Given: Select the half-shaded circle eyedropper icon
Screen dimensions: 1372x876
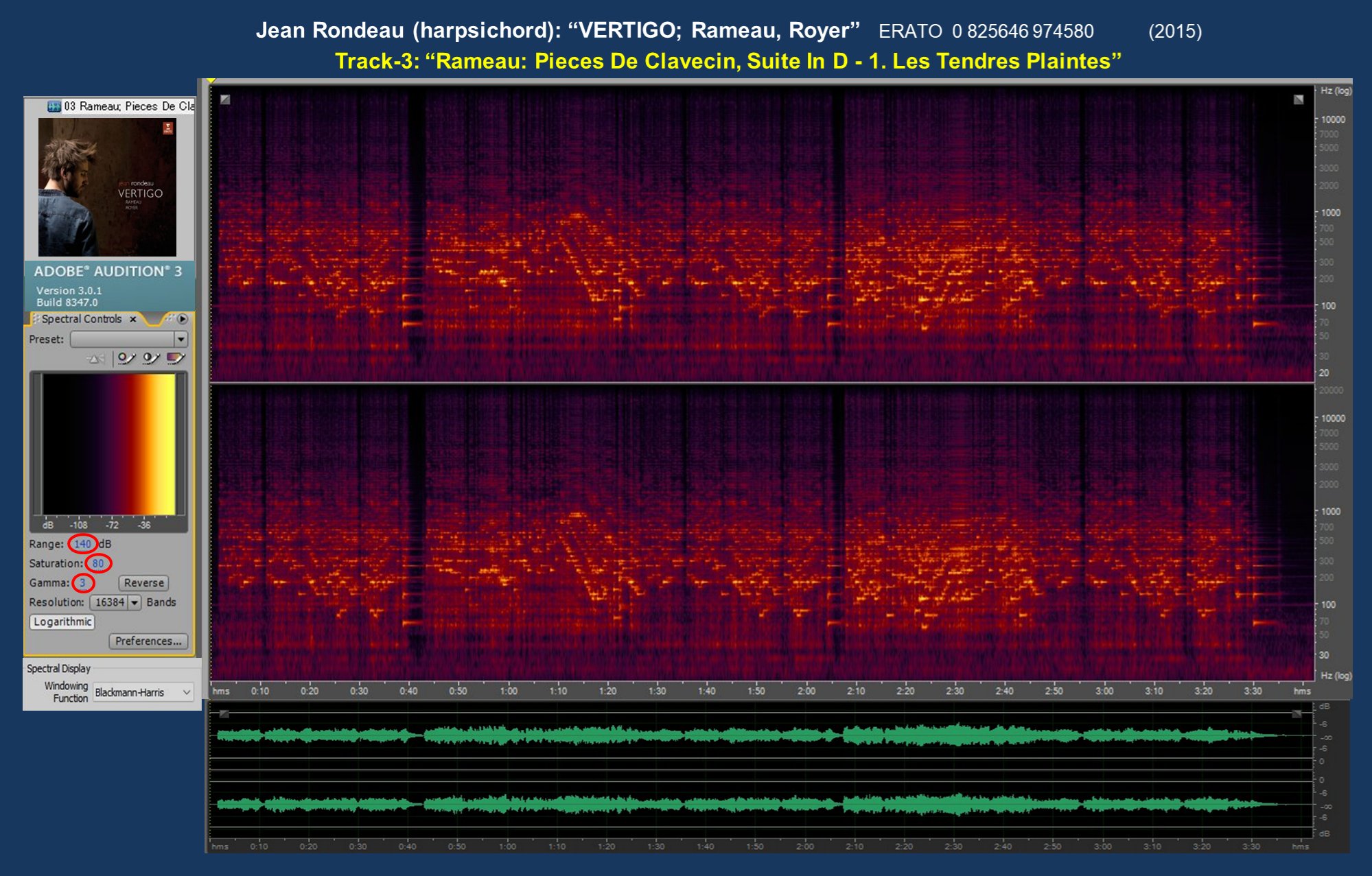Looking at the screenshot, I should pyautogui.click(x=151, y=358).
